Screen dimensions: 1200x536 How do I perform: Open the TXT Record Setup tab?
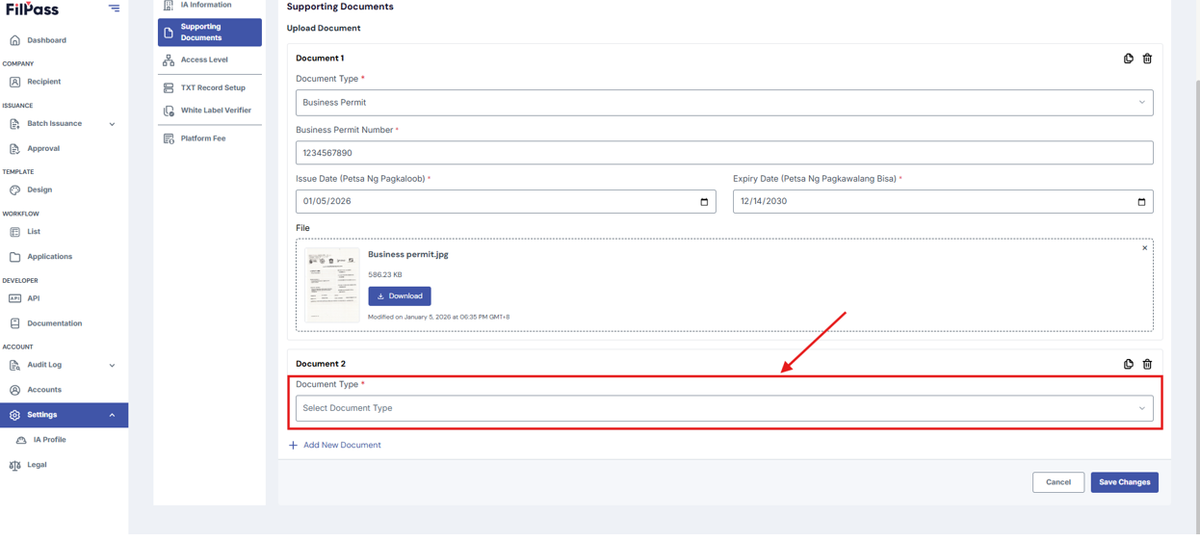point(209,88)
